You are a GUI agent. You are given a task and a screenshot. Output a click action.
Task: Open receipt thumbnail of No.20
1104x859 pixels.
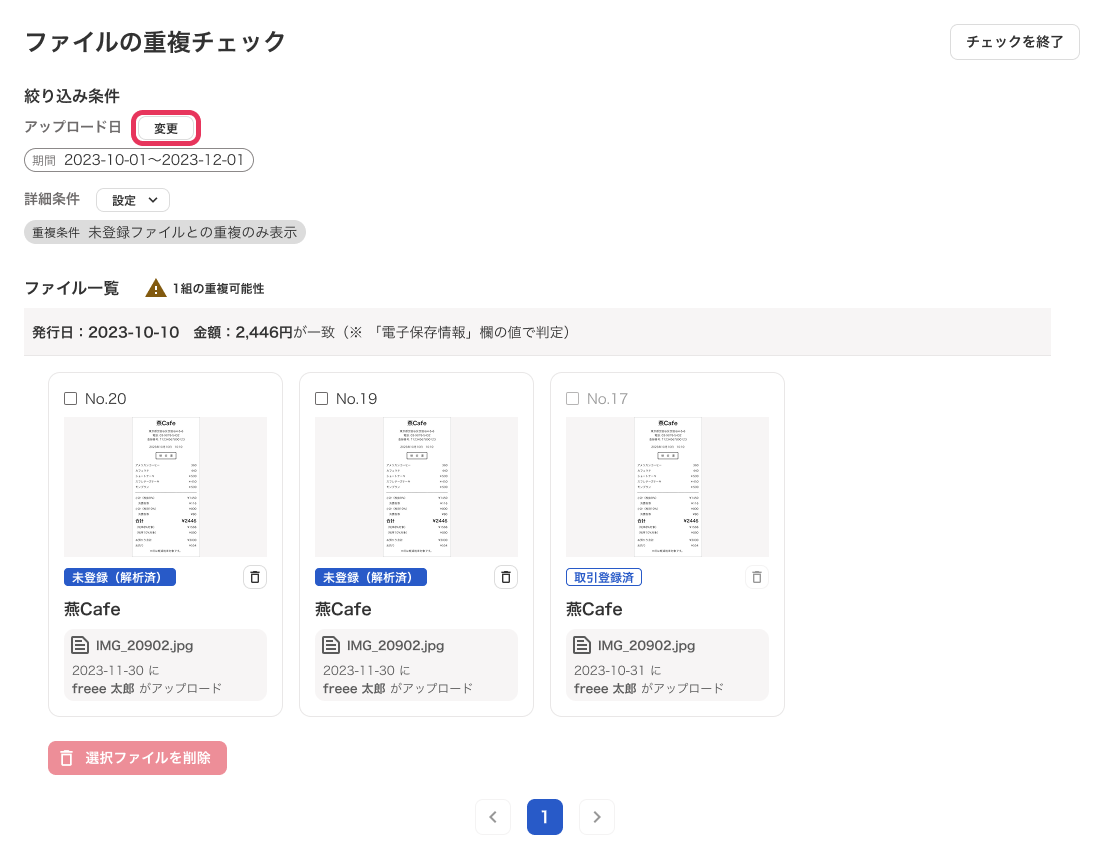click(x=165, y=487)
